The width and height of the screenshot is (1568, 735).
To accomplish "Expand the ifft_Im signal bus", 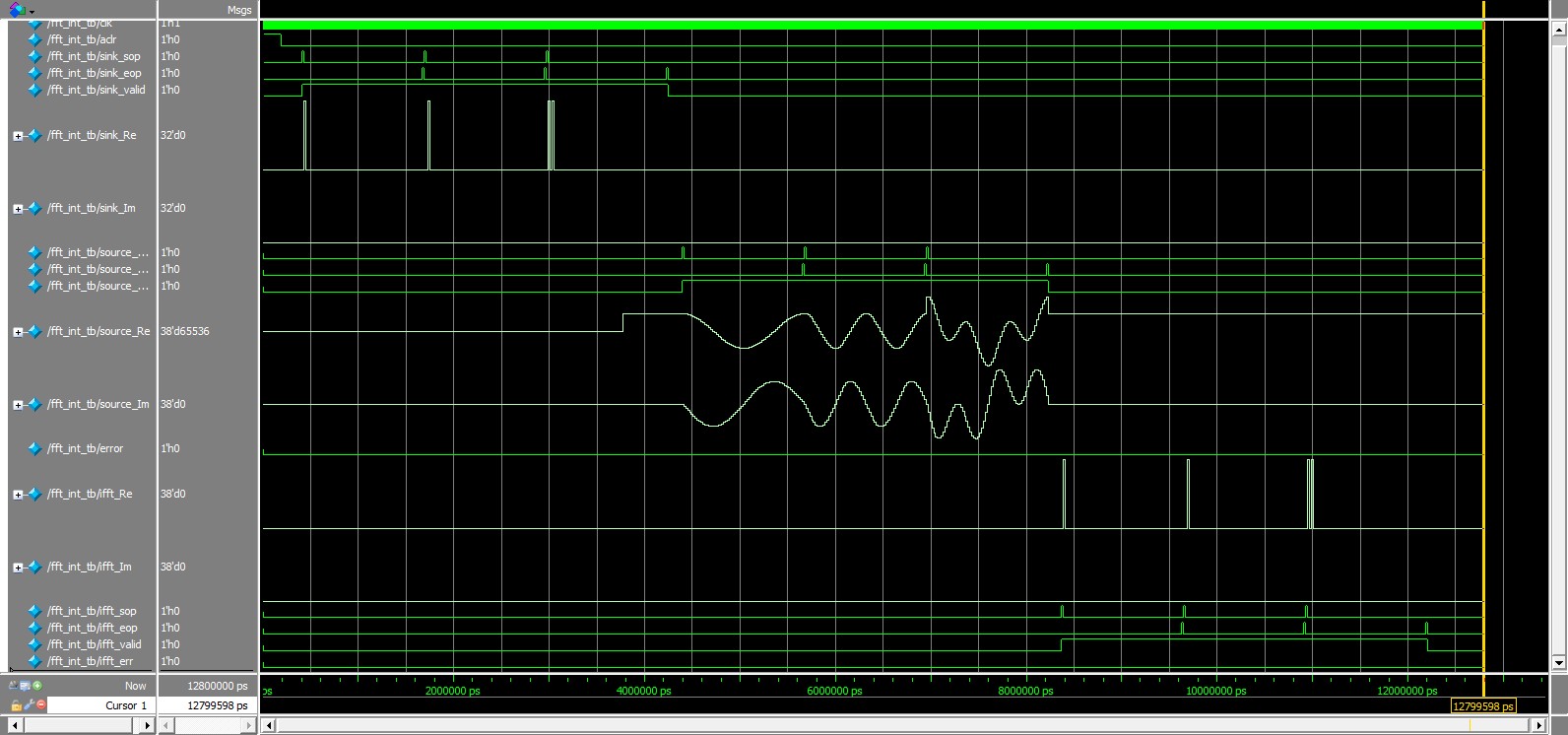I will point(18,568).
